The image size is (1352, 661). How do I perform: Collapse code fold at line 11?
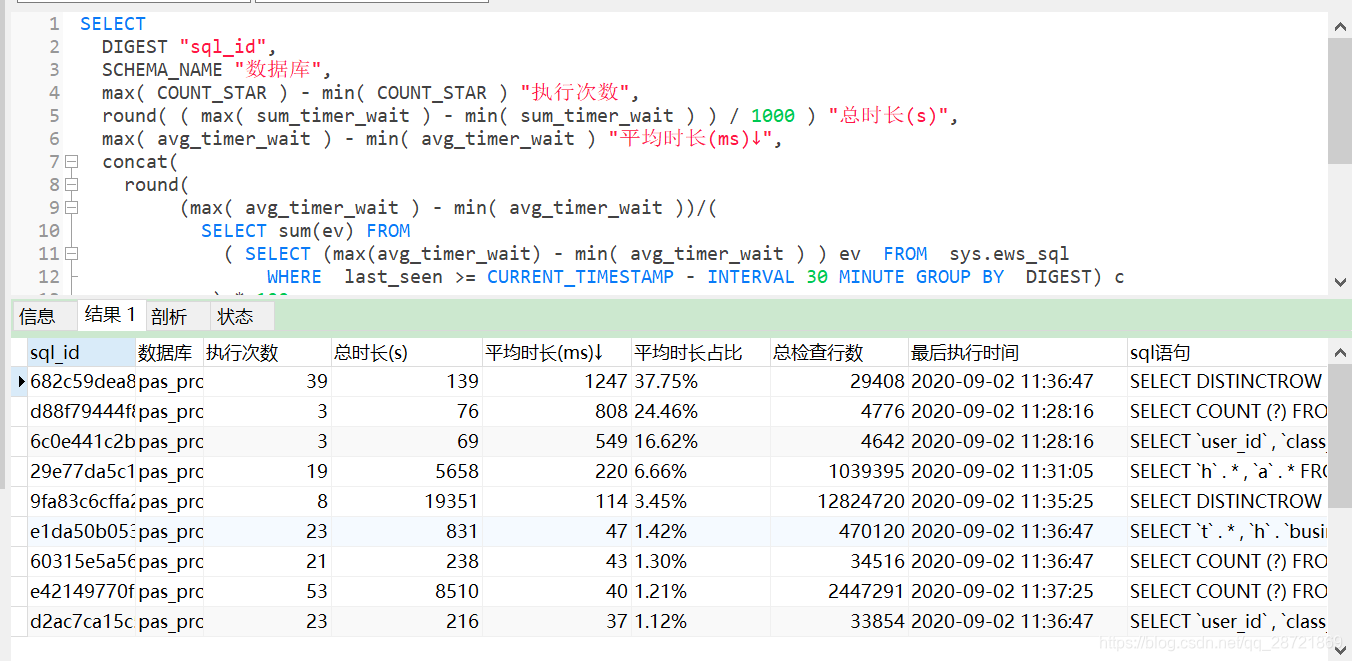(71, 254)
